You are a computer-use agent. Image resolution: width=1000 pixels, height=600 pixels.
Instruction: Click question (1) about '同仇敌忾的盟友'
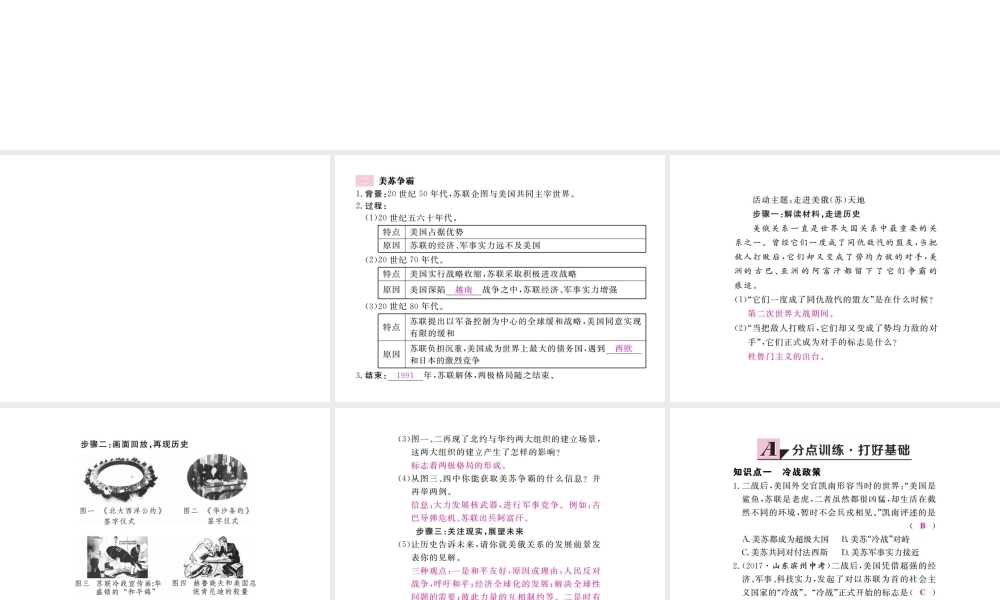[834, 299]
